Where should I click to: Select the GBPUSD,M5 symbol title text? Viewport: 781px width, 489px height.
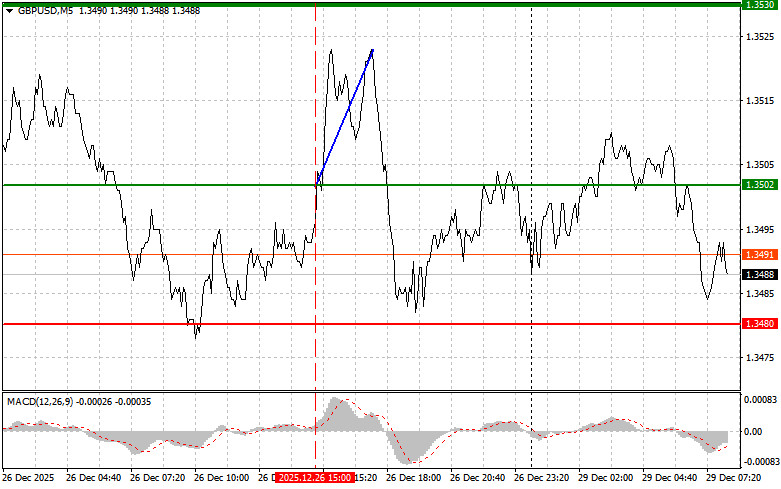pos(45,10)
